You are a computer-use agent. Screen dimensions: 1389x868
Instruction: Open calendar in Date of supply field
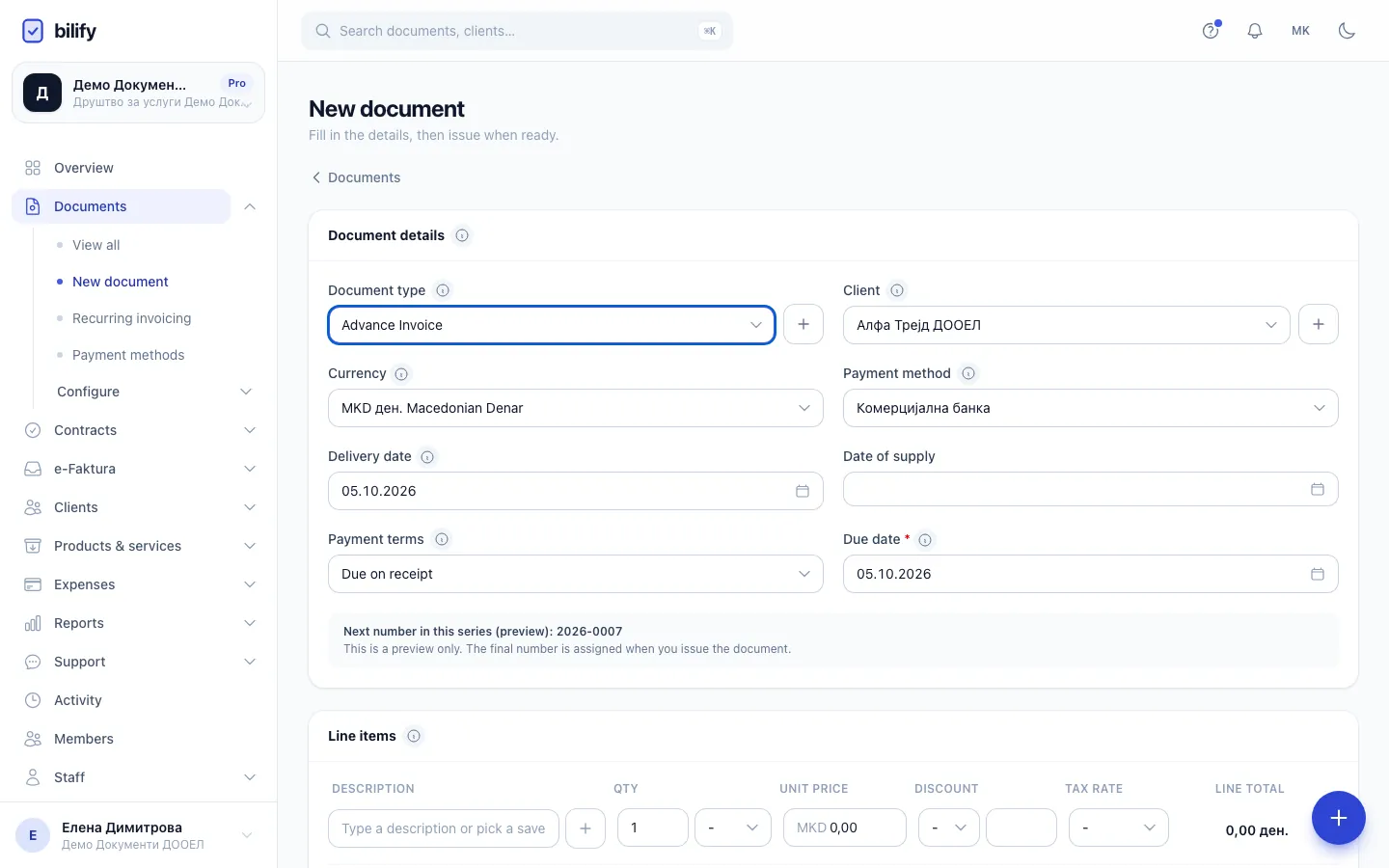click(1318, 489)
